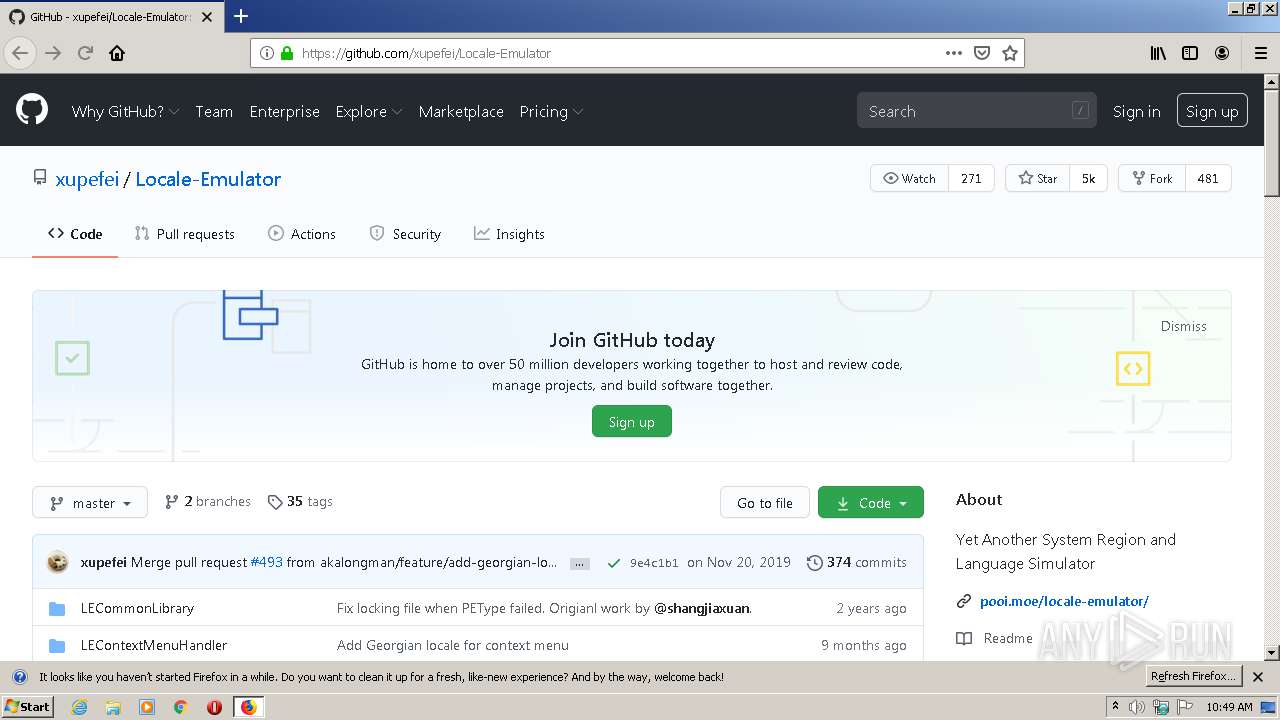
Task: Open the Locale-Emulator repository link
Action: pyautogui.click(x=208, y=179)
